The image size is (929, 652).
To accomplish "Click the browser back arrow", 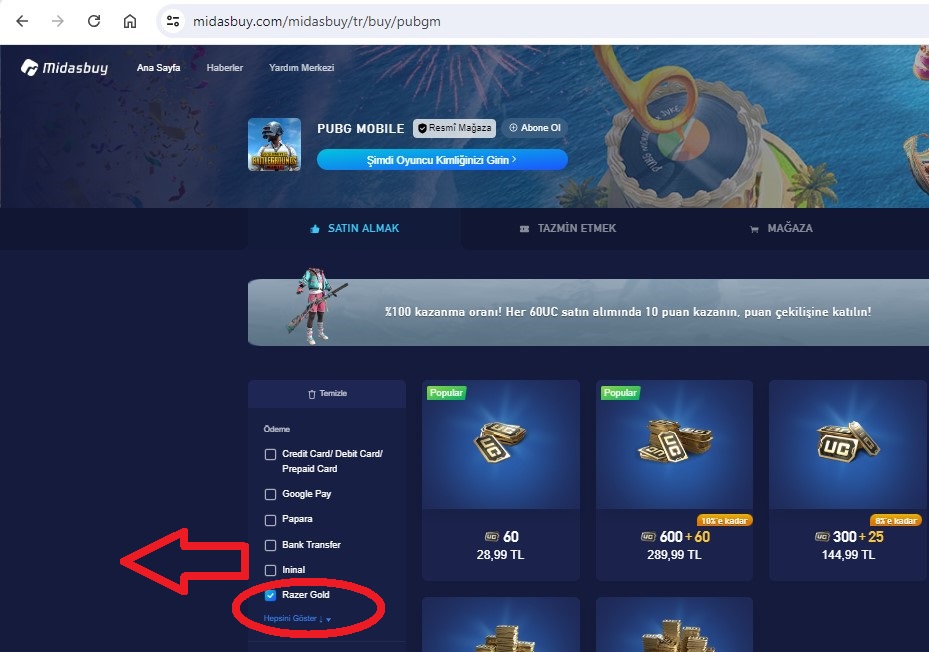I will pos(22,21).
